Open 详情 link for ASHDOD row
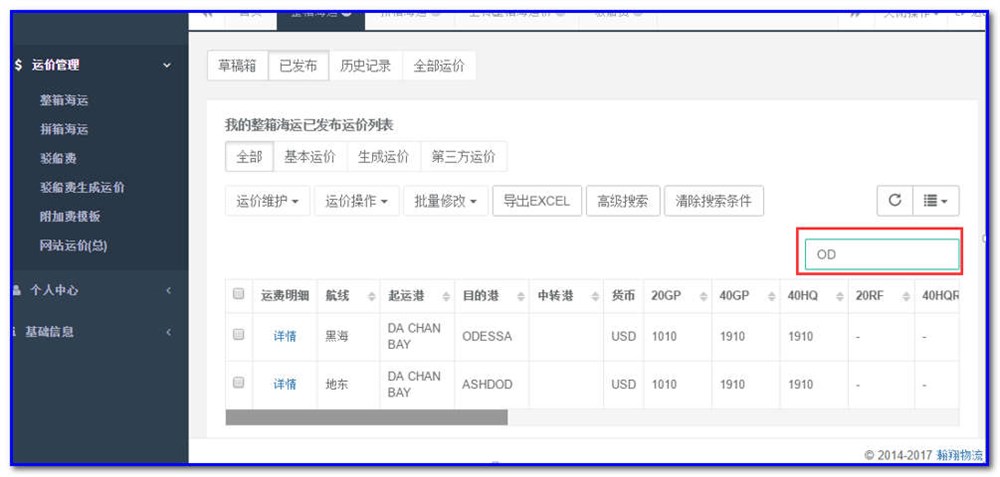This screenshot has height=477, width=1000. pos(285,385)
